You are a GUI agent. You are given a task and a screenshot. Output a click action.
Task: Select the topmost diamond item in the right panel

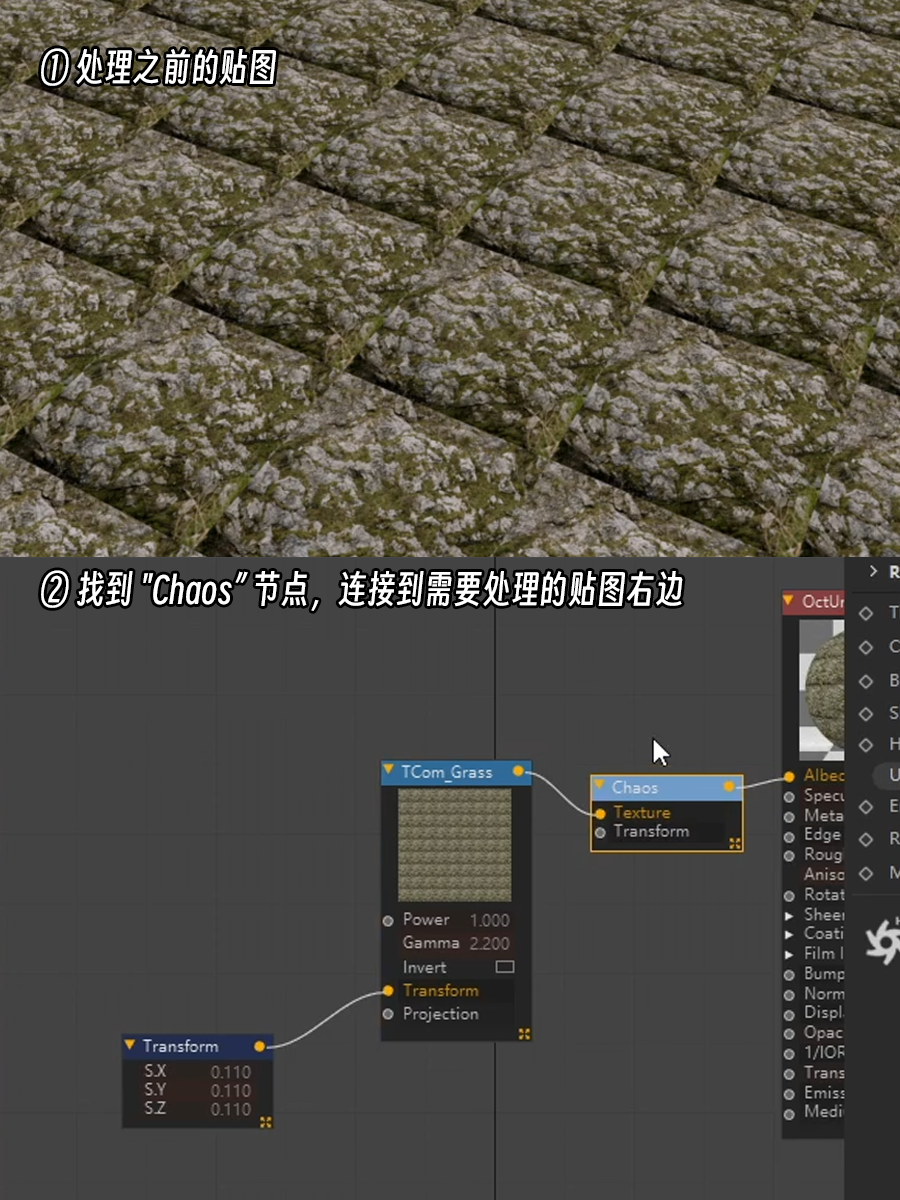[x=868, y=612]
